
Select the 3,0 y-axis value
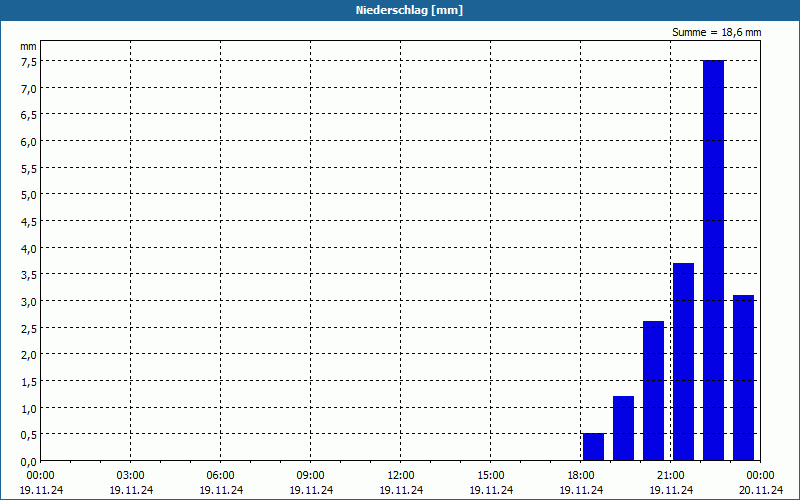(29, 302)
